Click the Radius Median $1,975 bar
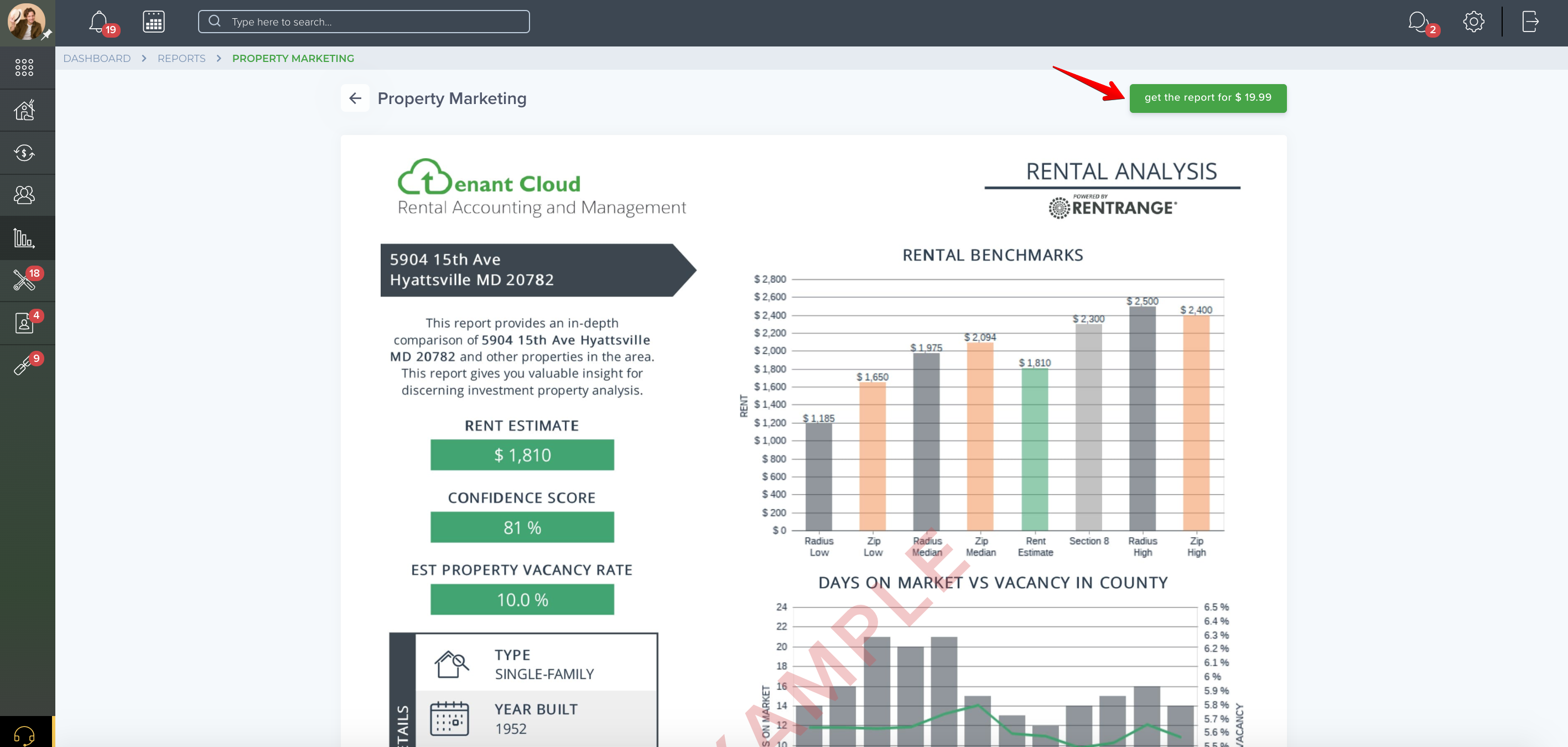The height and width of the screenshot is (747, 1568). point(926,442)
